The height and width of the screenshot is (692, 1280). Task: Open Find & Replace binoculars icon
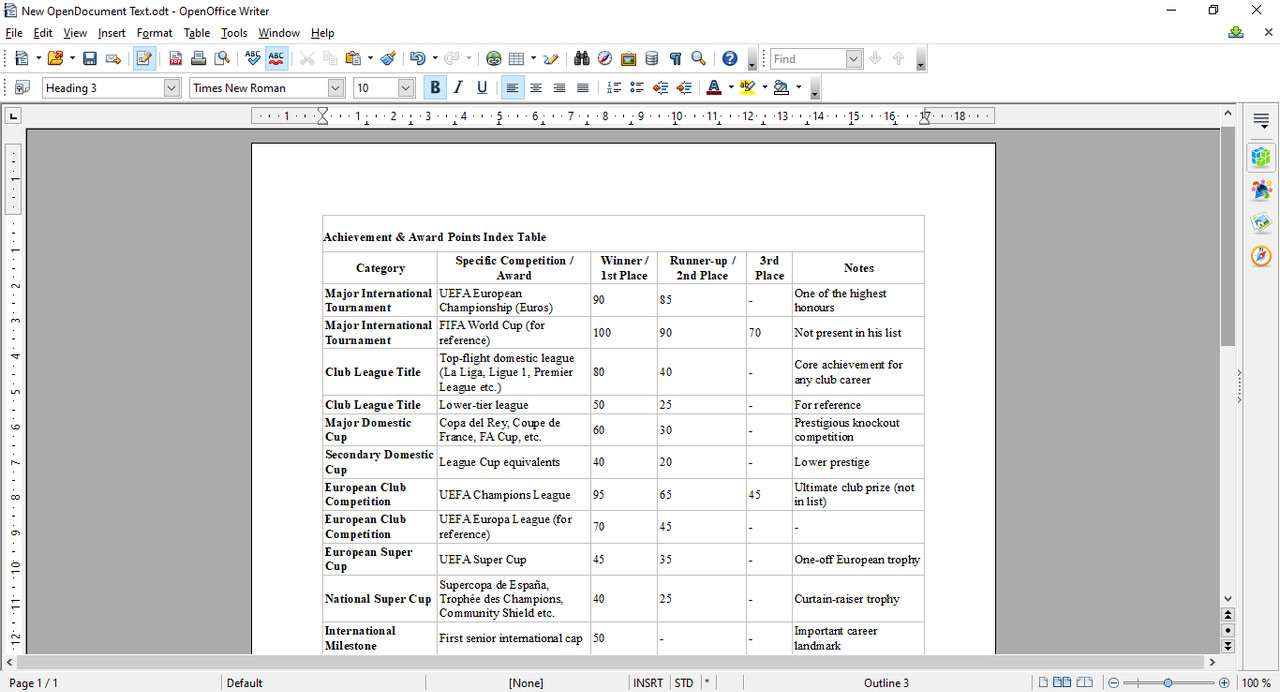pos(581,59)
